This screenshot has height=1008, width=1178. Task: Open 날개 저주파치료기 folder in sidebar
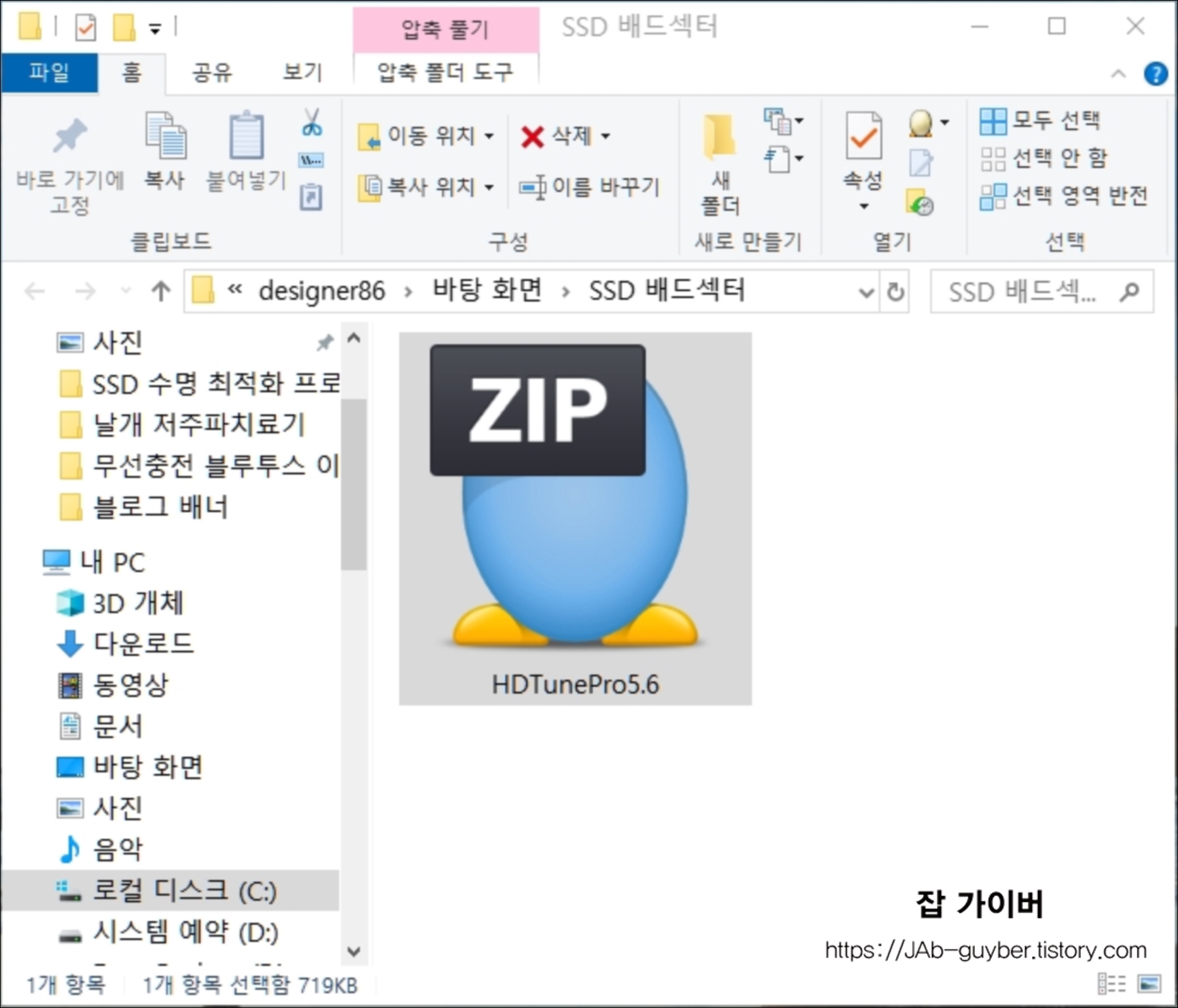coord(182,425)
